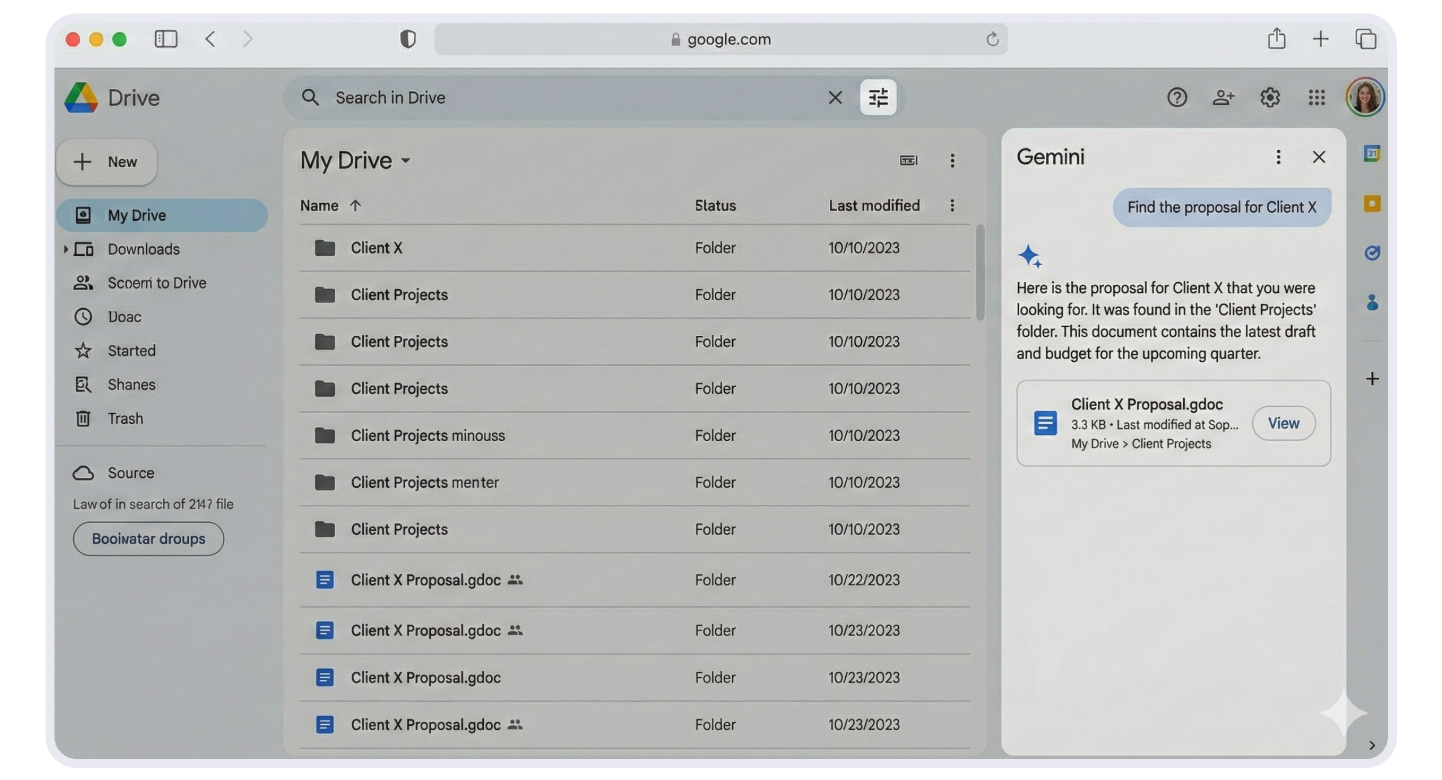Open Google Tasks in the side panel
Viewport: 1442px width, 780px height.
pyautogui.click(x=1371, y=252)
